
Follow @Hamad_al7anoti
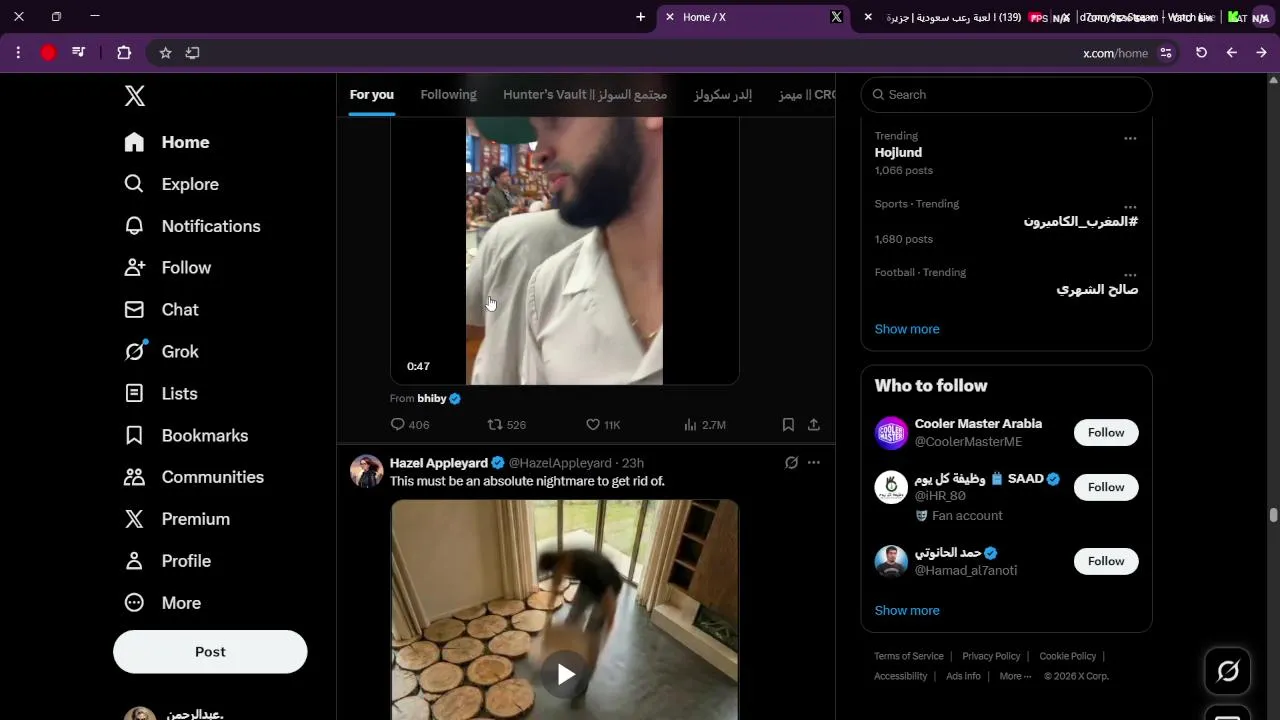click(1106, 562)
